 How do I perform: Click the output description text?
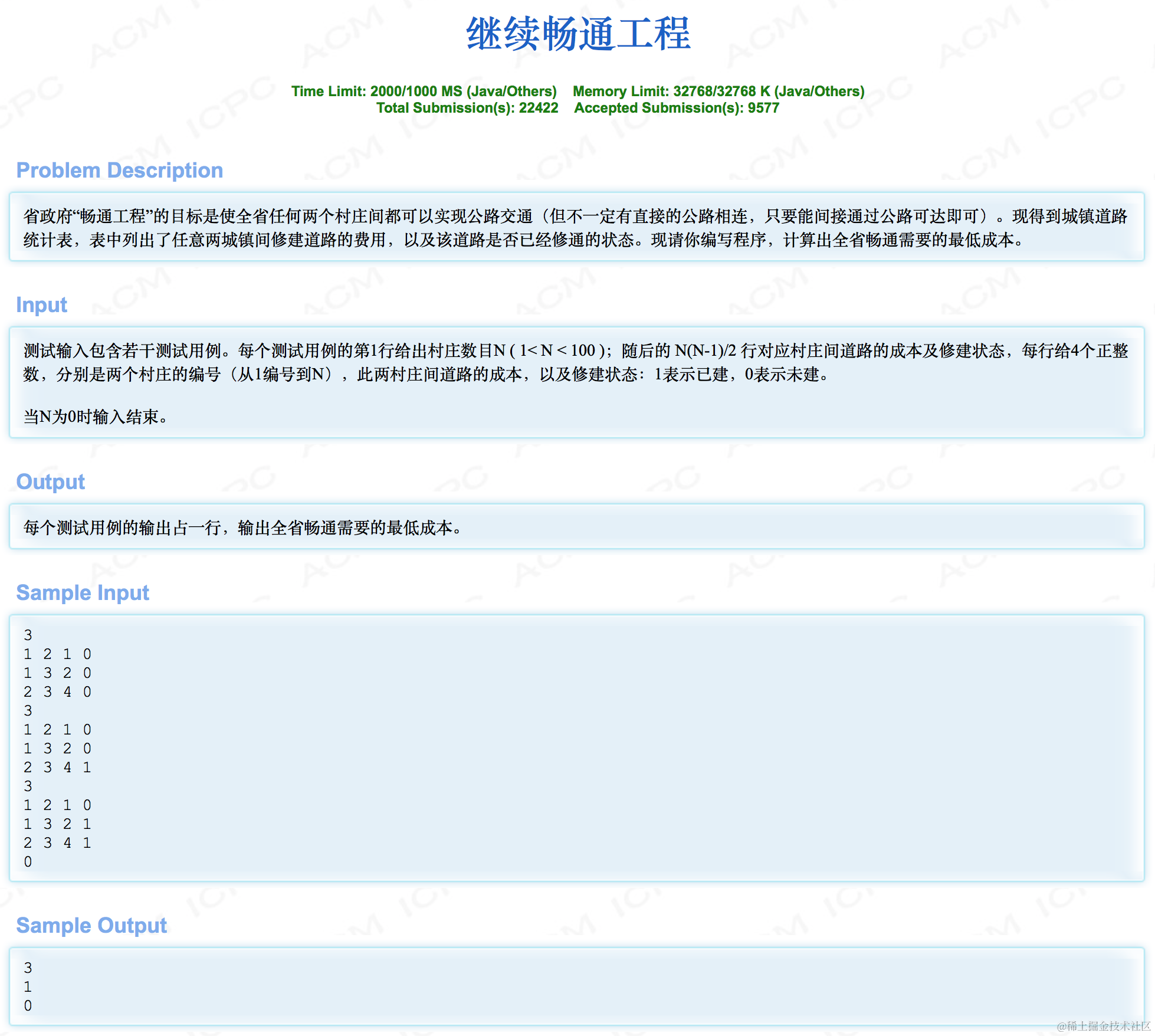click(242, 527)
